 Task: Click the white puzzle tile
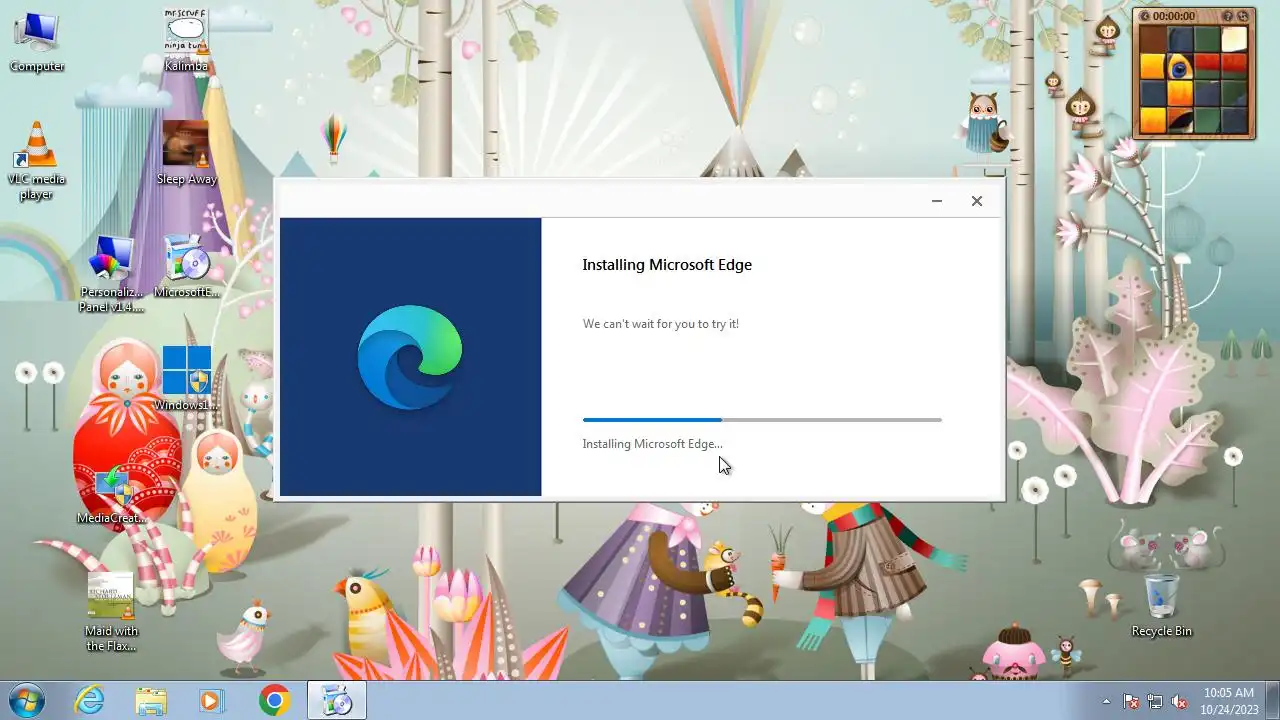(1235, 39)
